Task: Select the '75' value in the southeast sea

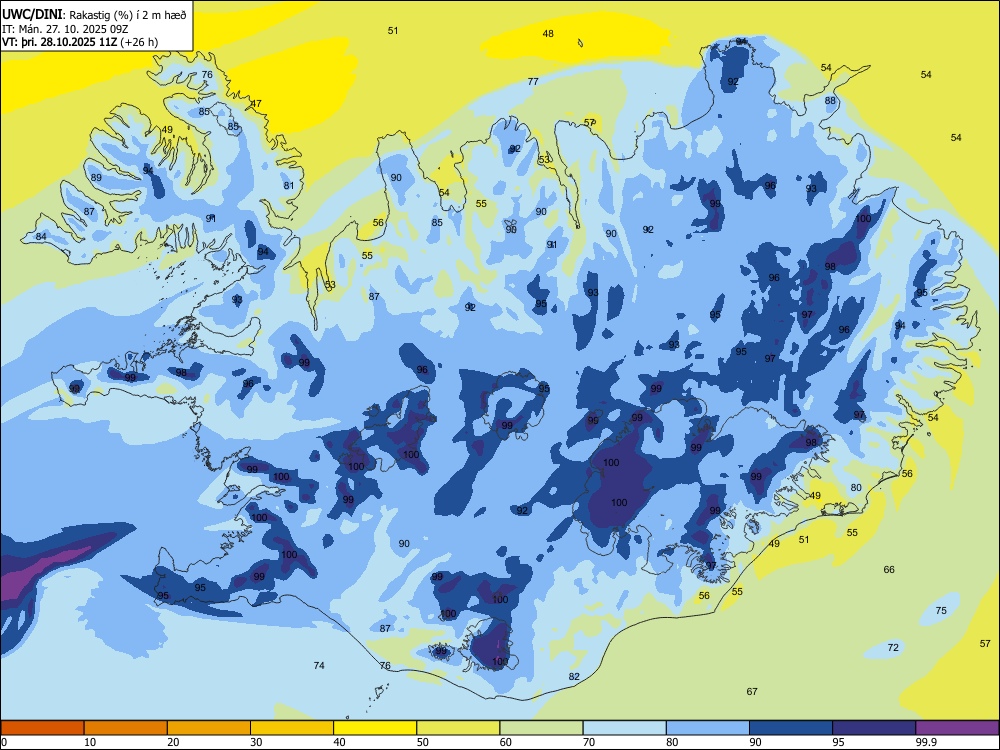Action: (x=941, y=611)
